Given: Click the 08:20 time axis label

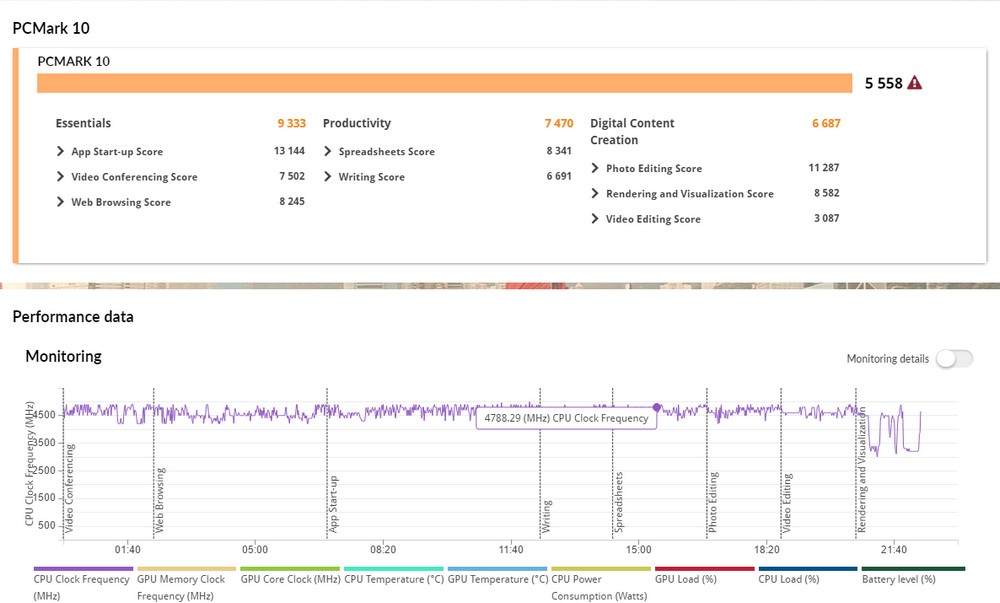Looking at the screenshot, I should 383,549.
